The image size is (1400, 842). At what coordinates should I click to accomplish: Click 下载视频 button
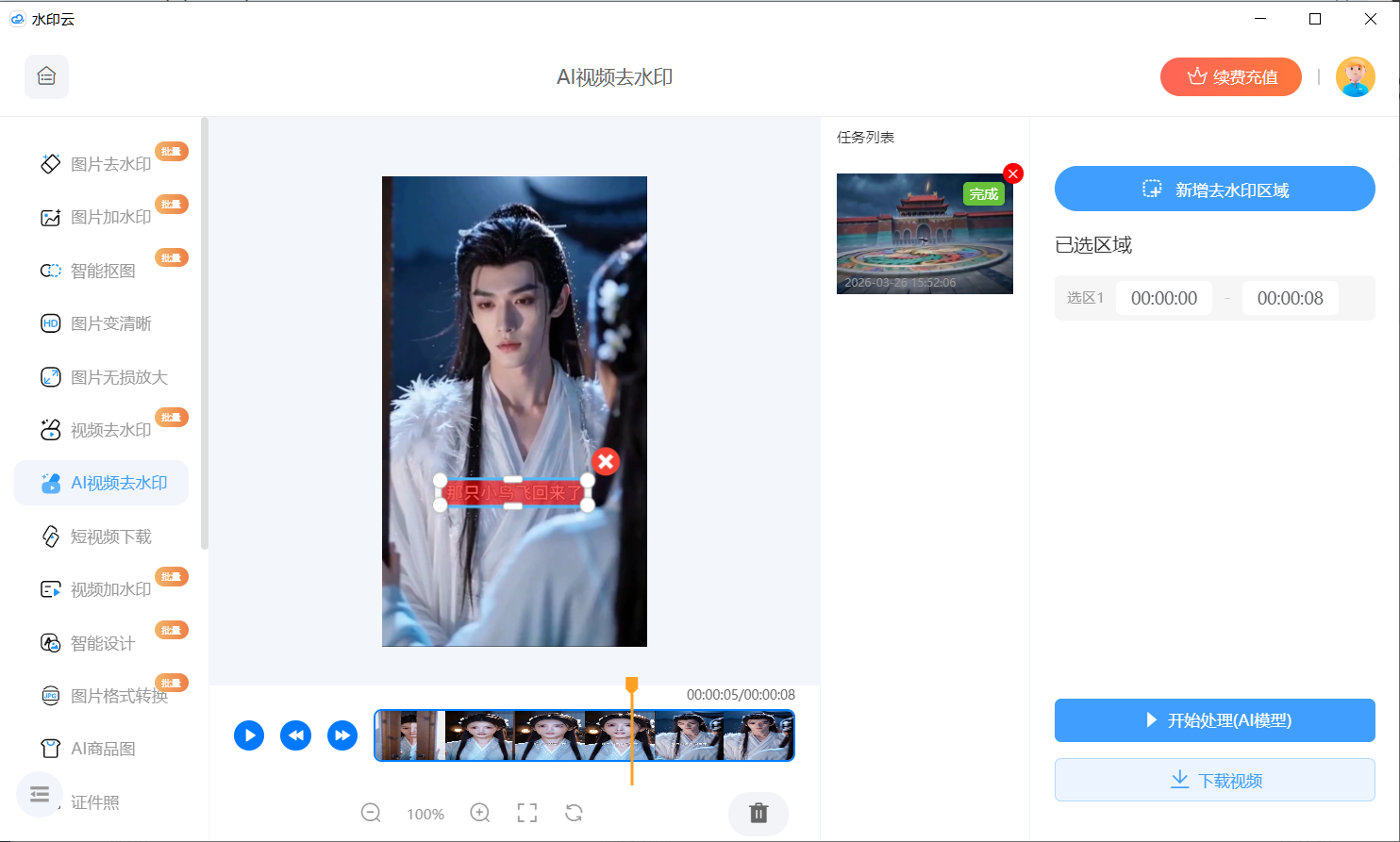tap(1214, 780)
